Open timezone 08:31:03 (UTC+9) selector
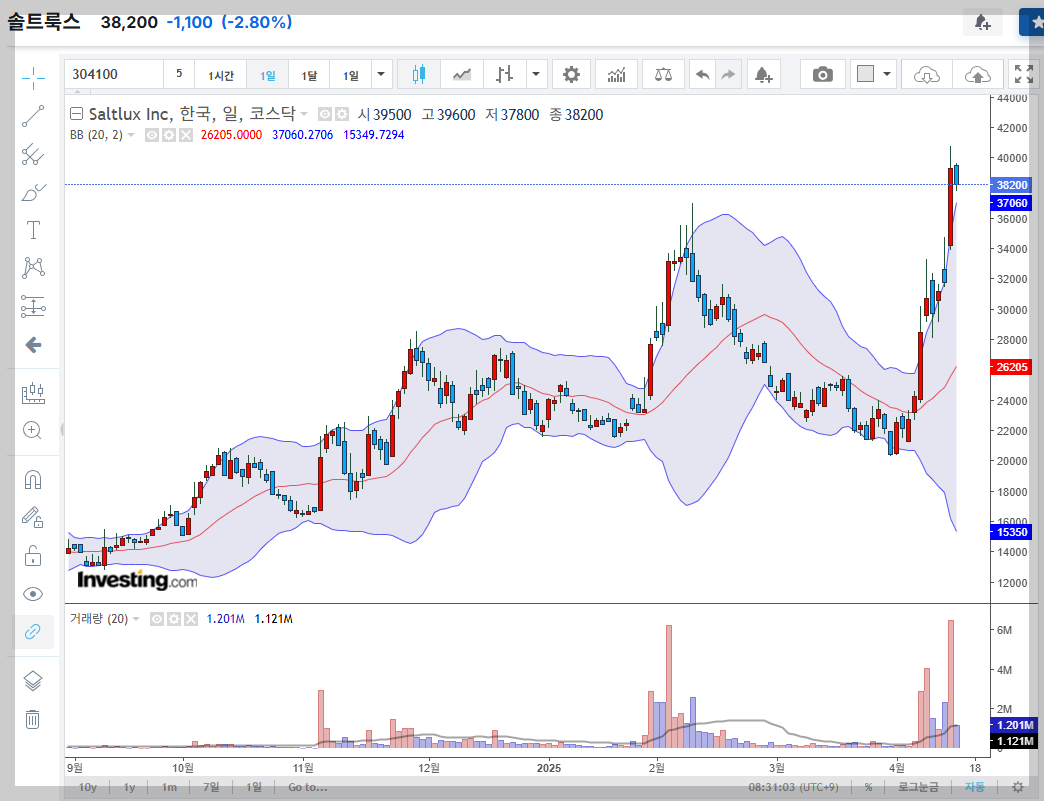The height and width of the screenshot is (801, 1044). (794, 787)
